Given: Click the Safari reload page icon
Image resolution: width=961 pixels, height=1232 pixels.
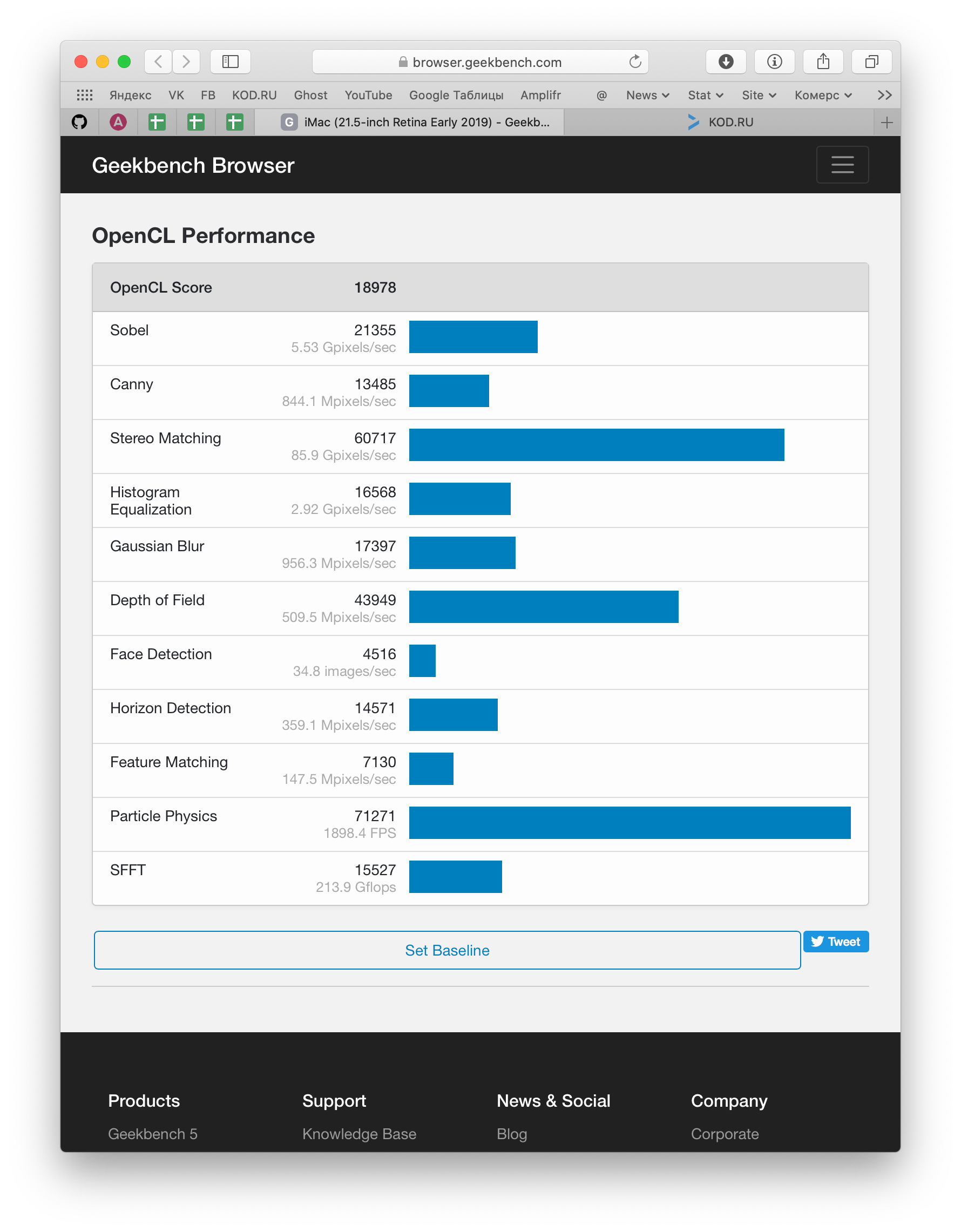Looking at the screenshot, I should point(635,62).
